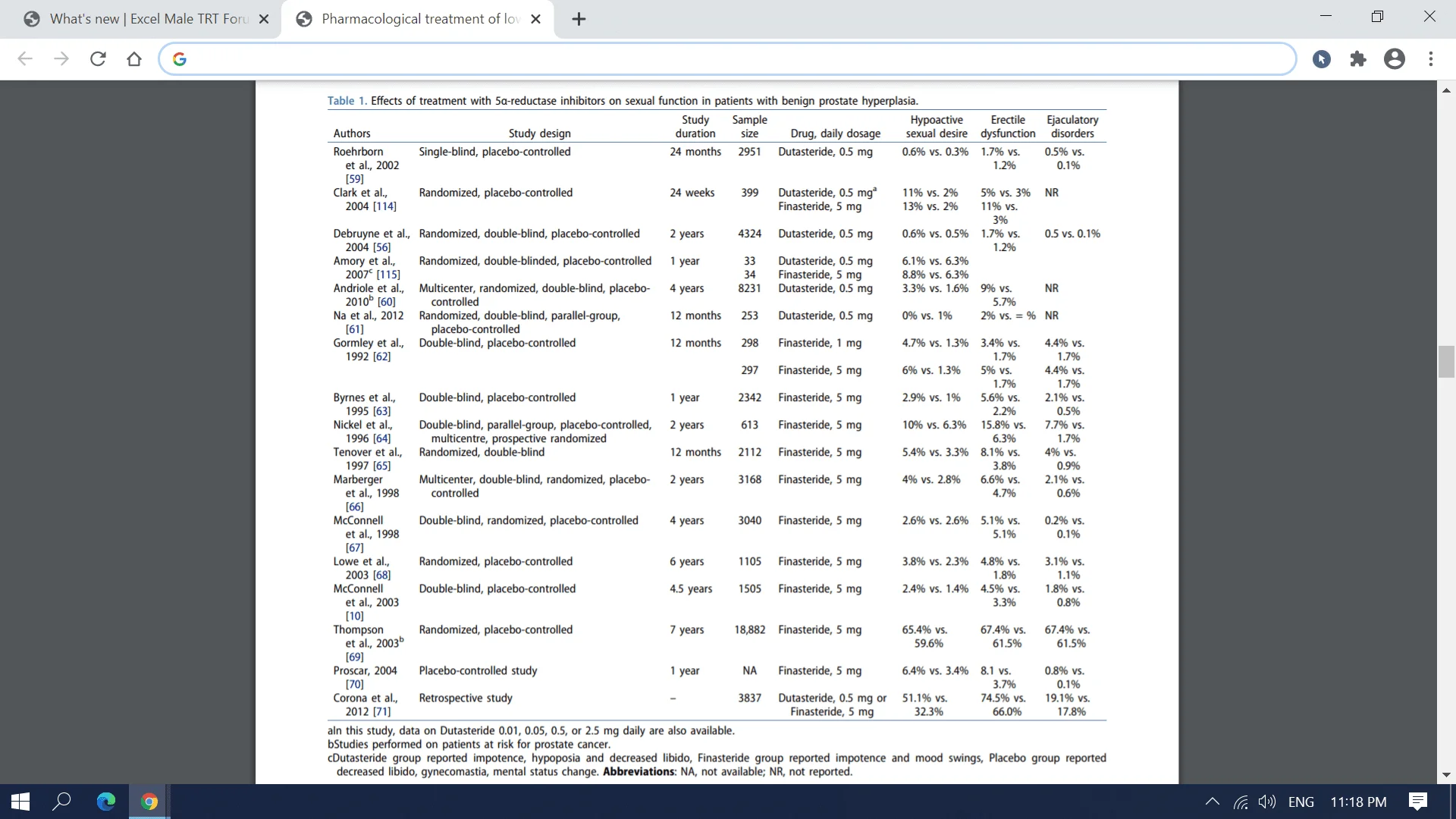1456x819 pixels.
Task: Click the blue cursor extension icon
Action: 1322,59
